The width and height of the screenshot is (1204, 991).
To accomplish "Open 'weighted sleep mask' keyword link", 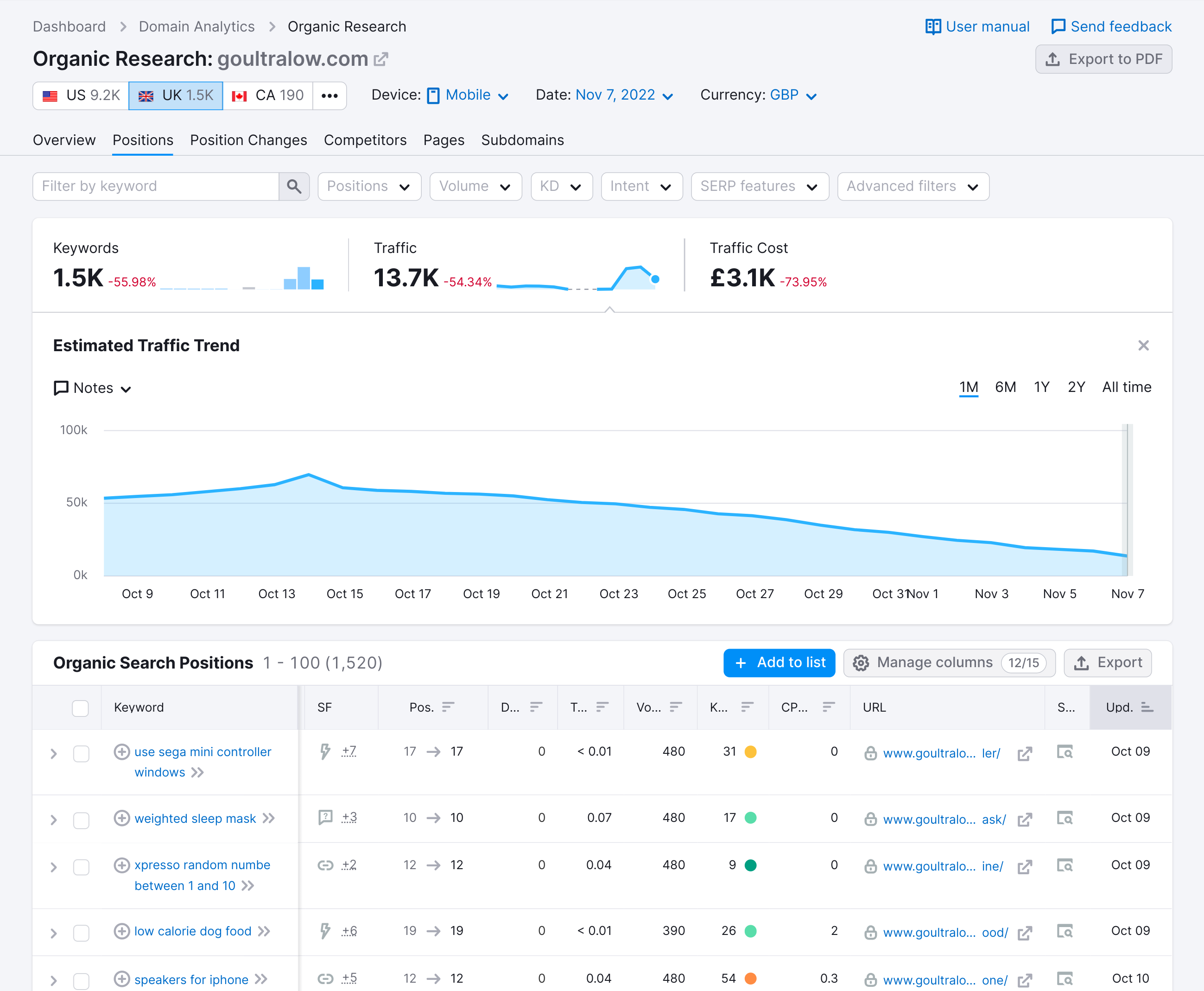I will point(195,819).
